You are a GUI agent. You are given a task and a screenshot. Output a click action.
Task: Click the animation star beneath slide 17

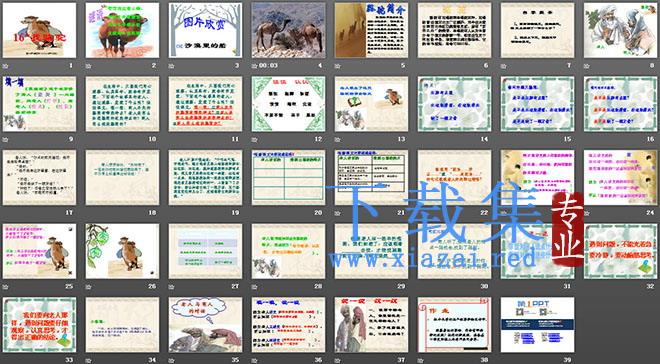pos(5,213)
